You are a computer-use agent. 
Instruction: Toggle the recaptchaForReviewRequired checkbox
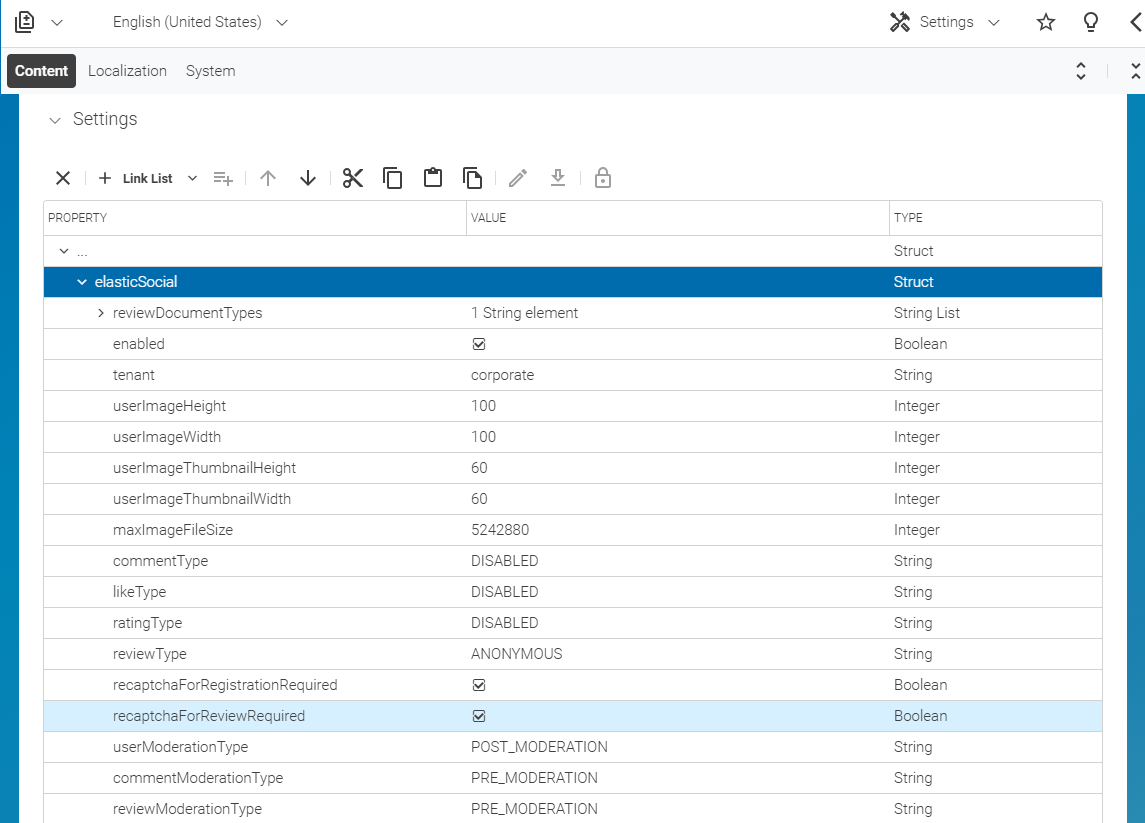[479, 715]
